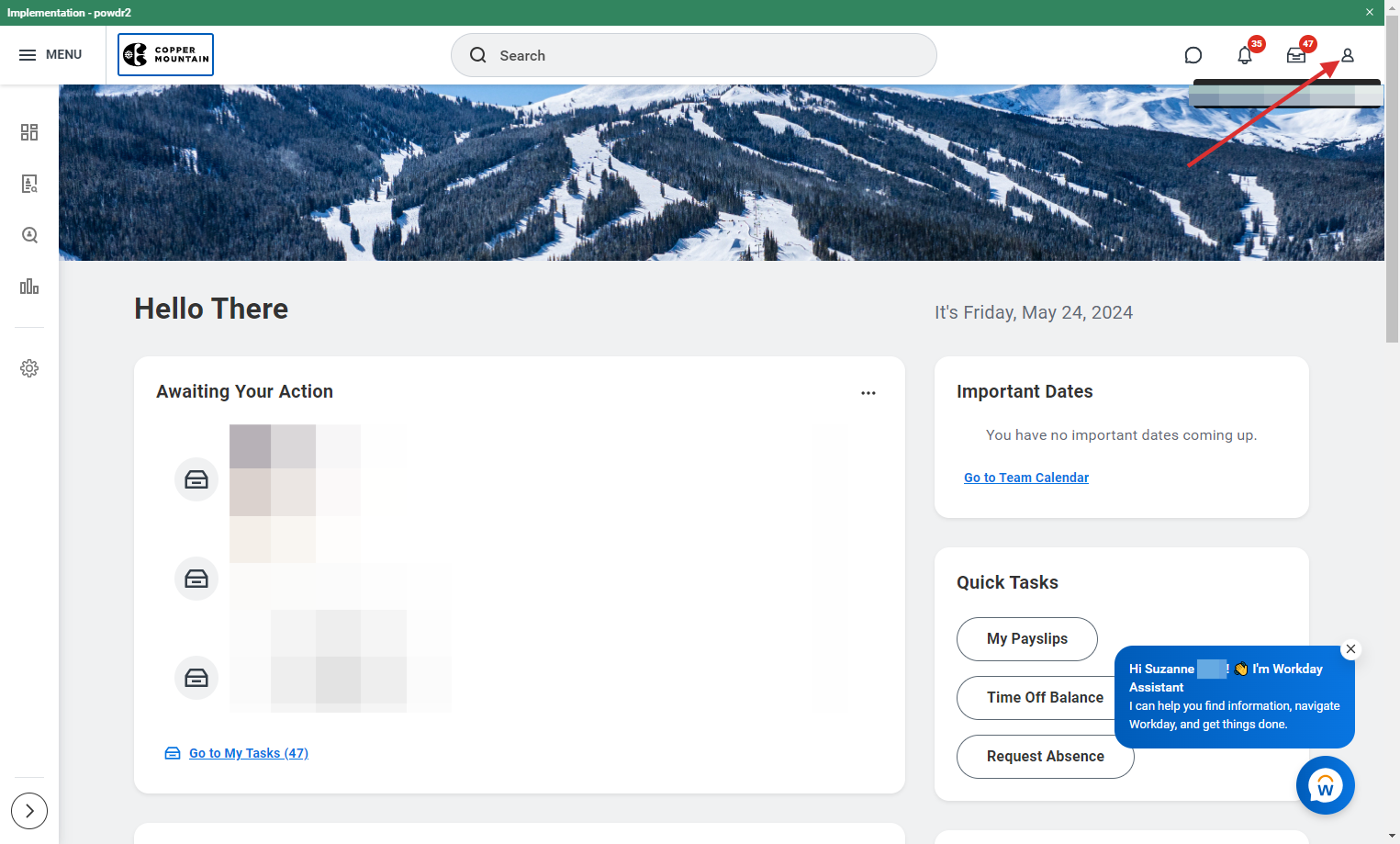The height and width of the screenshot is (844, 1400).
Task: Click the vertical scrollbar thumb
Action: tap(1393, 179)
